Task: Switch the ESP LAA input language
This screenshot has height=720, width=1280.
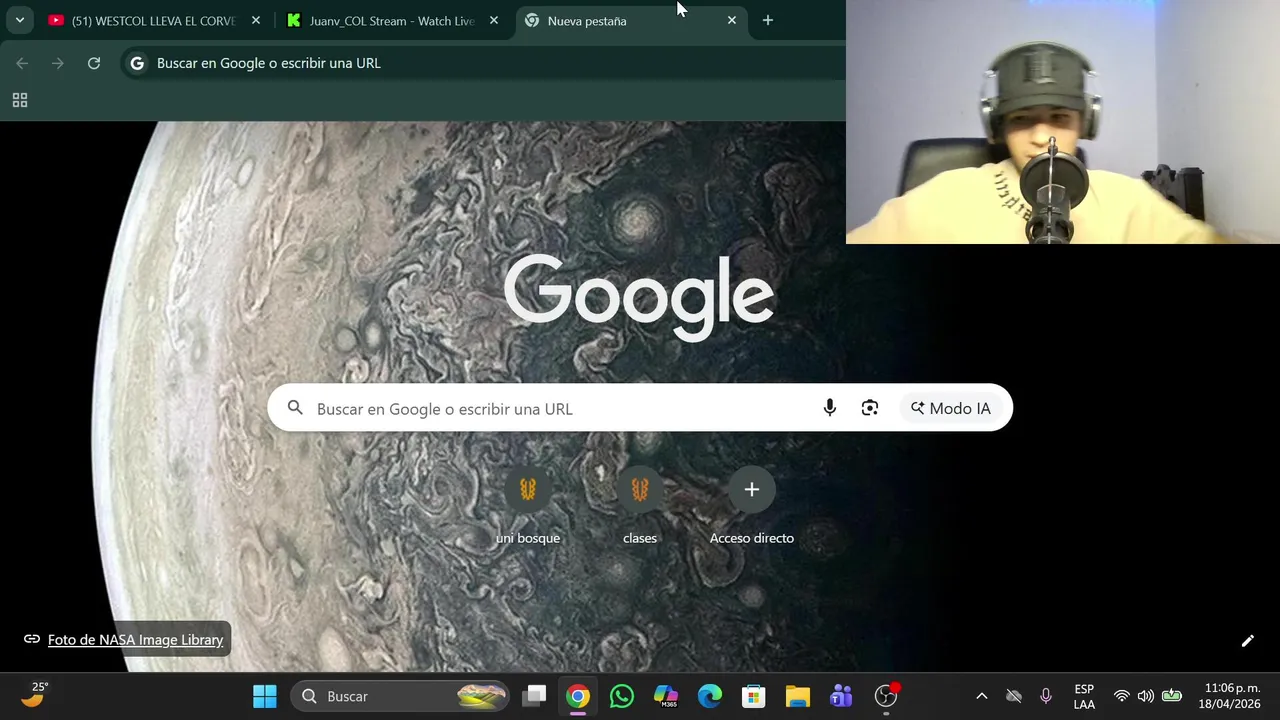Action: pos(1084,696)
